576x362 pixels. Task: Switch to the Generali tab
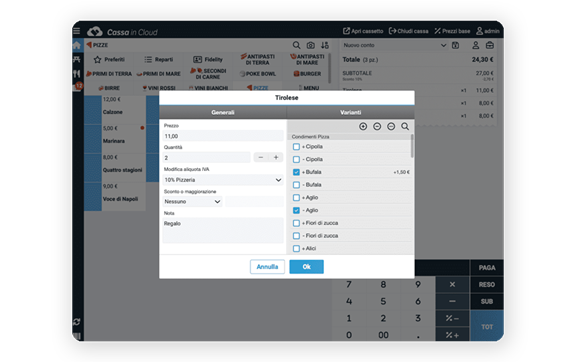tap(223, 112)
